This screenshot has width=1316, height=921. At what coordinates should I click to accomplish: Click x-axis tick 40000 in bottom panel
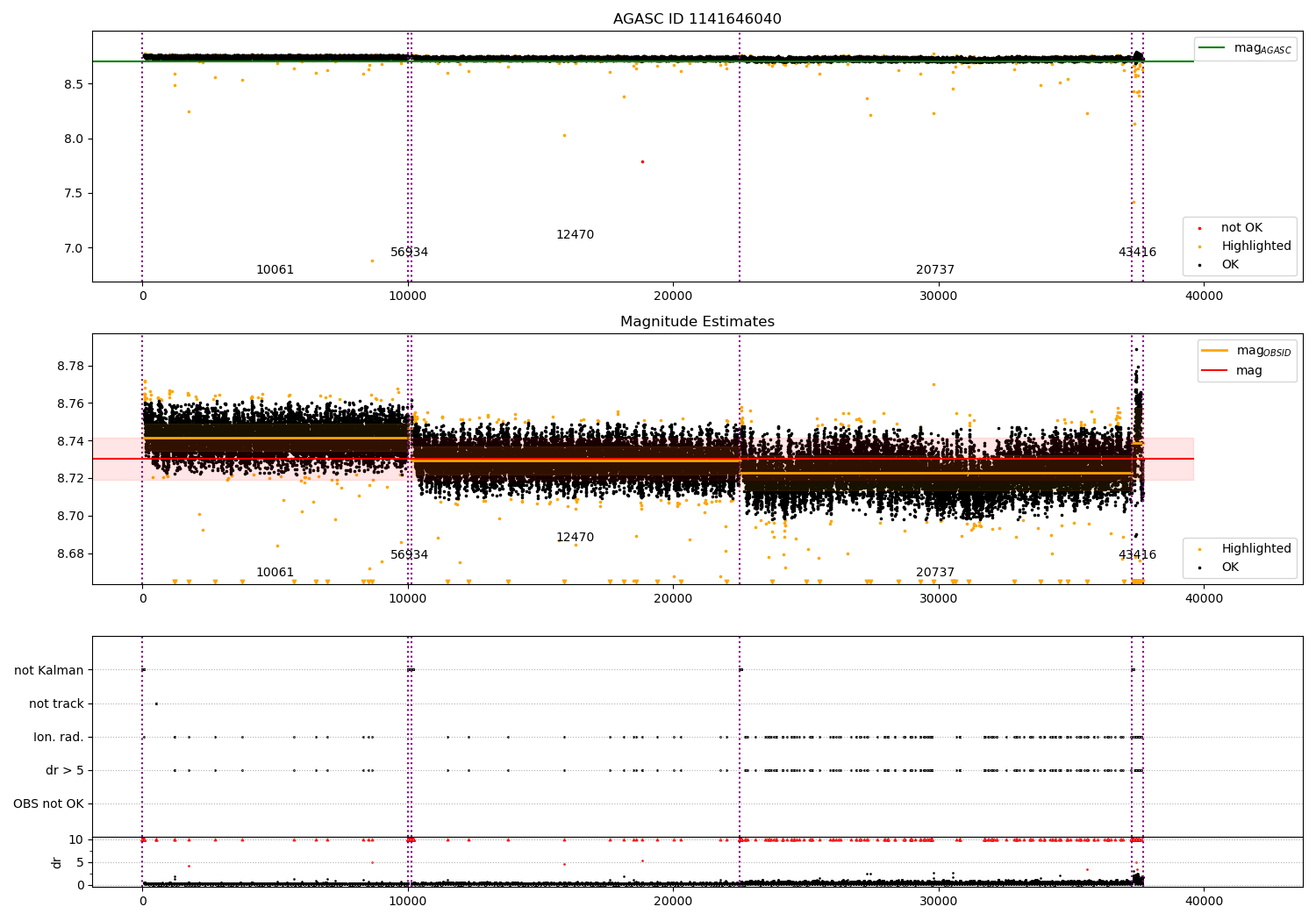pyautogui.click(x=1204, y=902)
